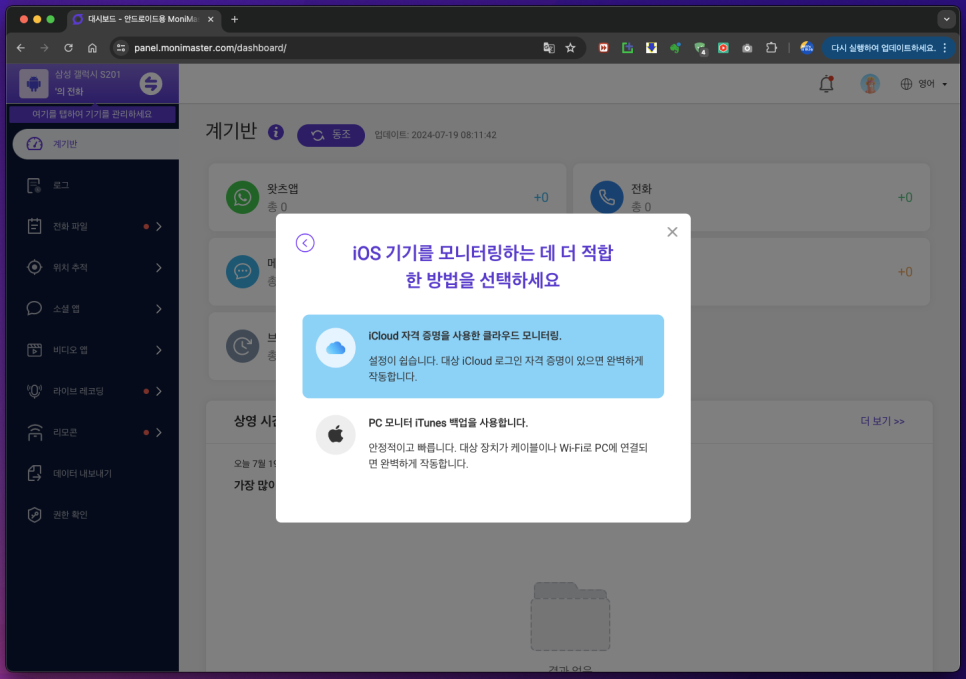Click the Apple logo icon
966x679 pixels.
coord(335,434)
